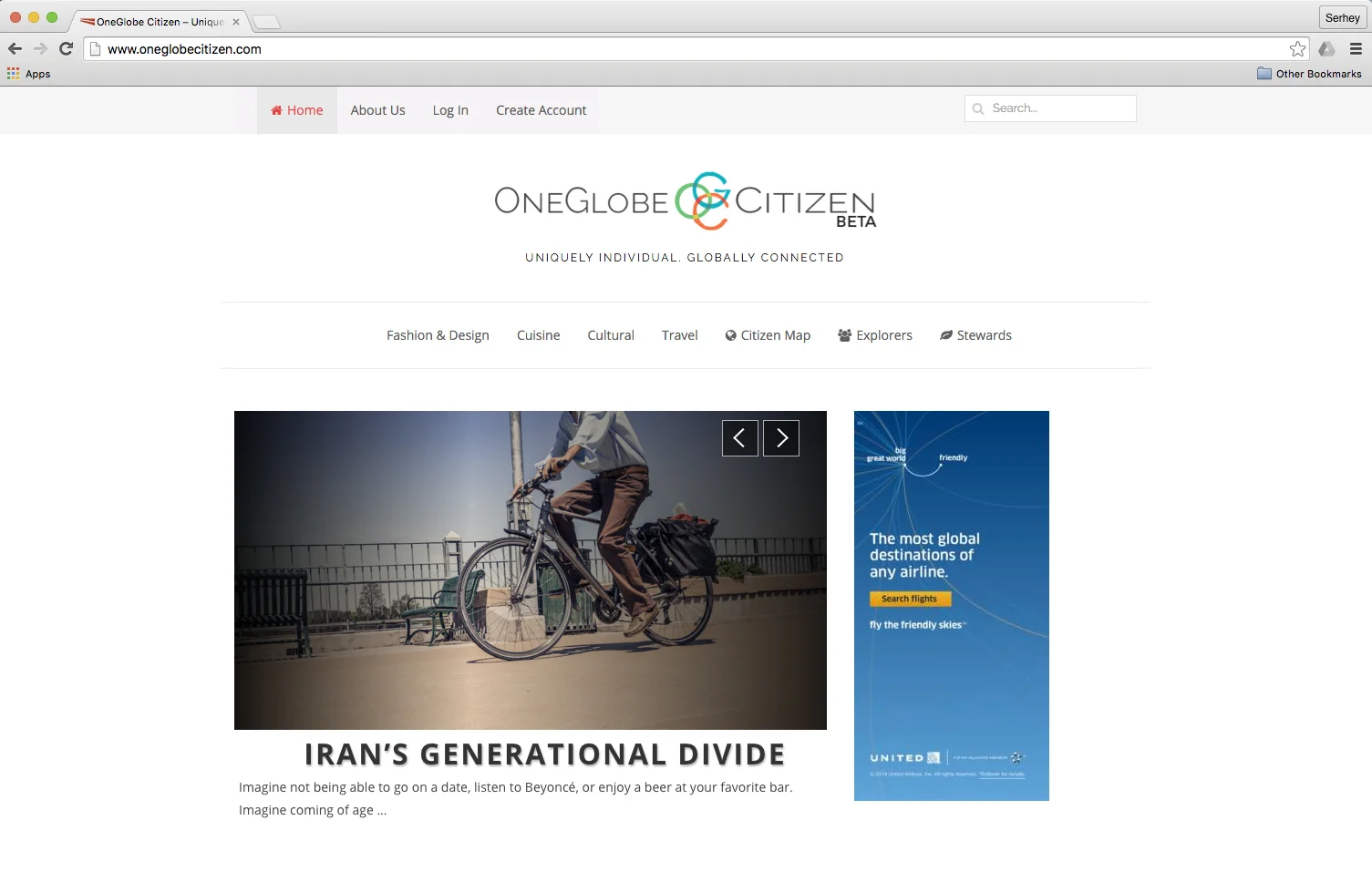Click the address bar URL
The height and width of the screenshot is (882, 1372).
[x=184, y=49]
